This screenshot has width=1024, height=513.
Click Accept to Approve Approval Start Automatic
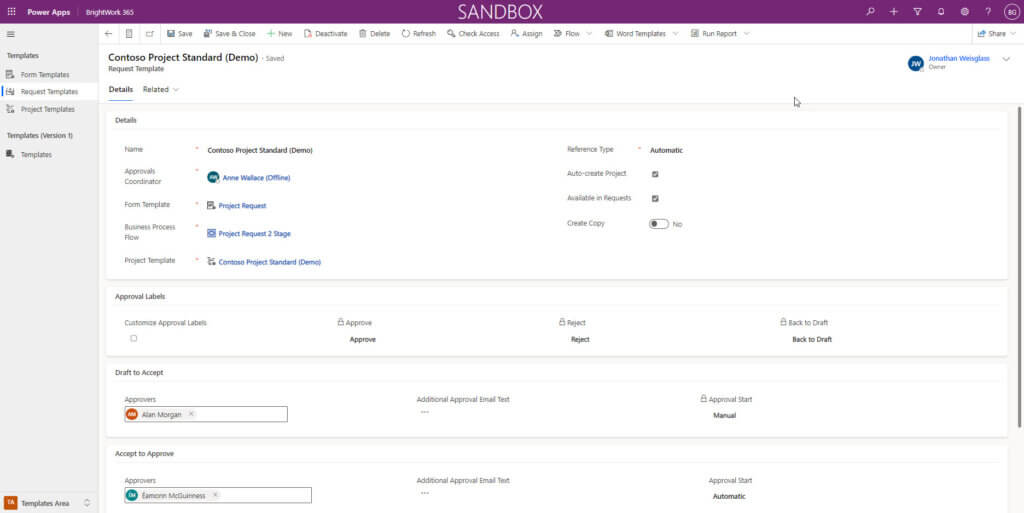729,496
